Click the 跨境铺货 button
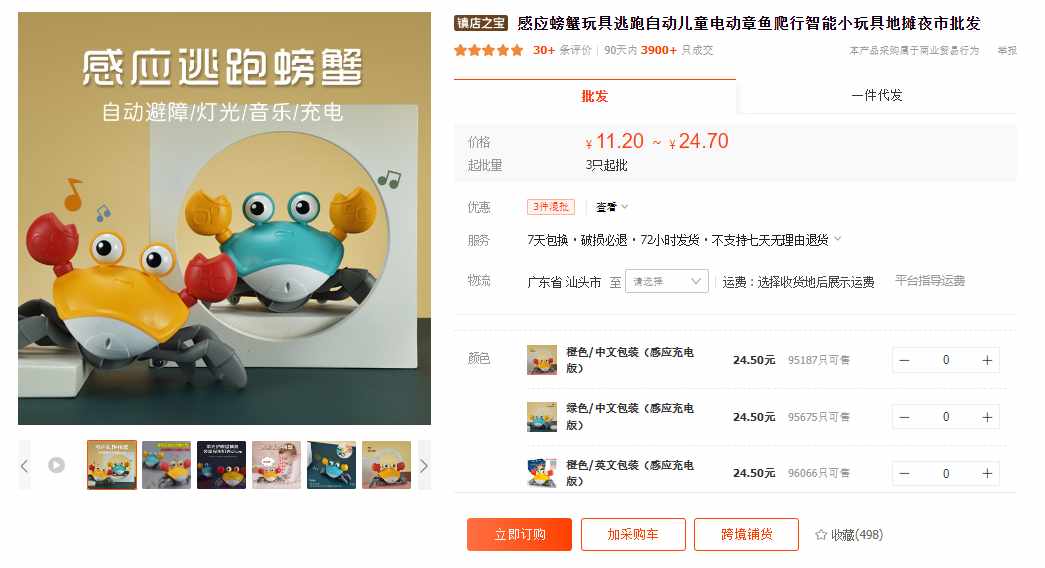The image size is (1045, 568). (746, 535)
